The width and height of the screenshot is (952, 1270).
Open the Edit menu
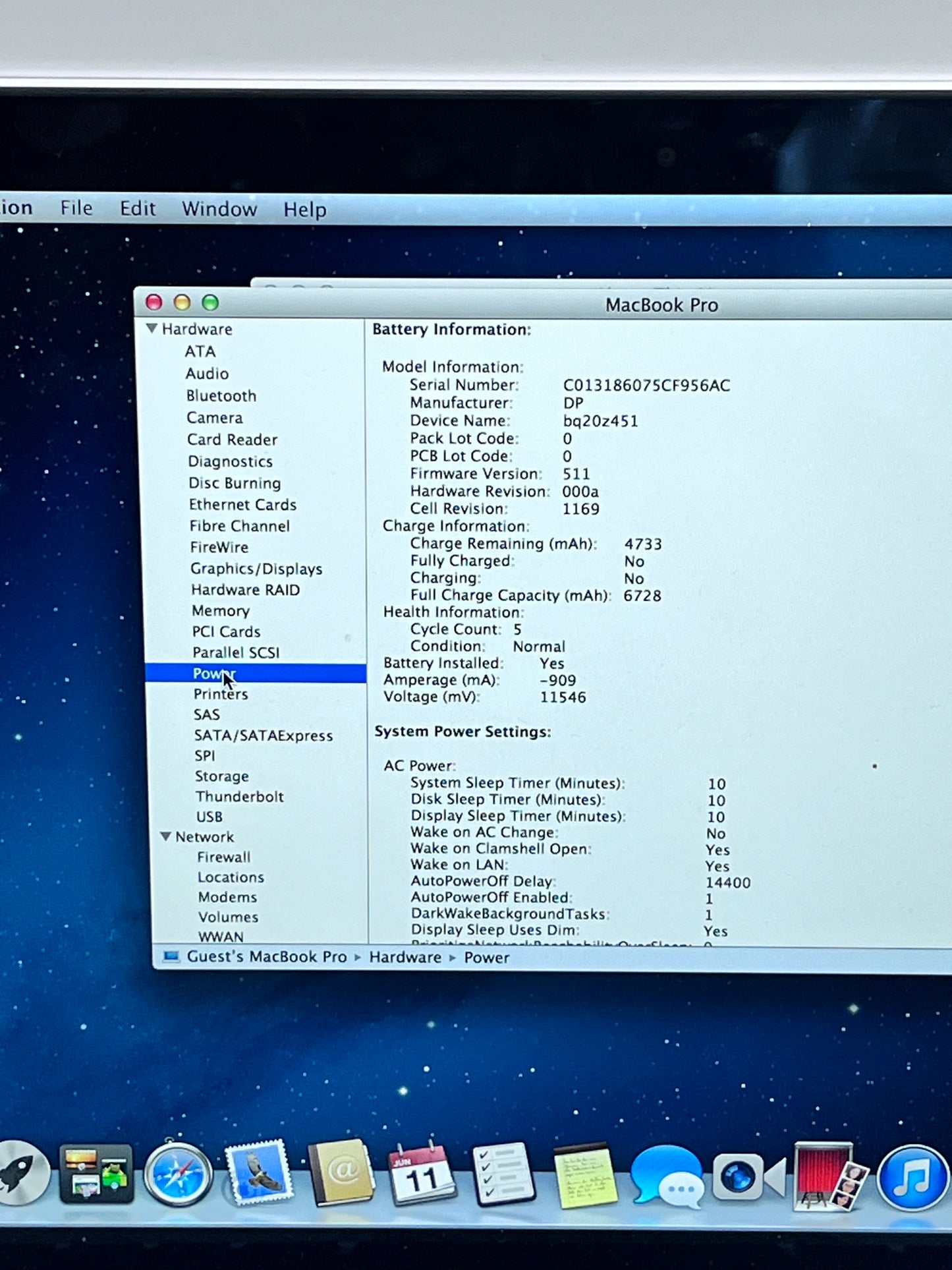click(x=138, y=209)
